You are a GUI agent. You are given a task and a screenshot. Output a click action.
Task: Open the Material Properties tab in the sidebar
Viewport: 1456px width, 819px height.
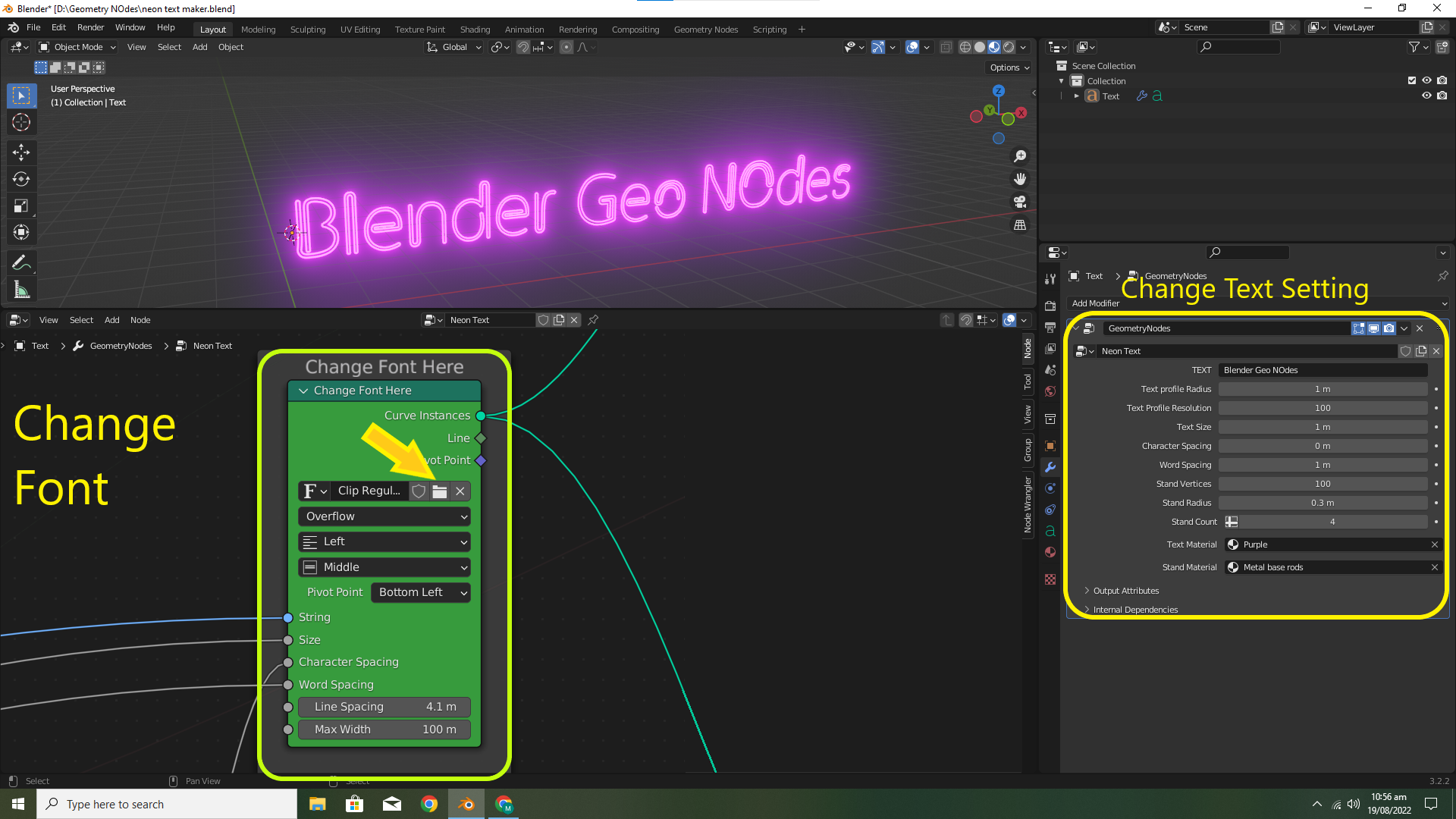click(1050, 552)
